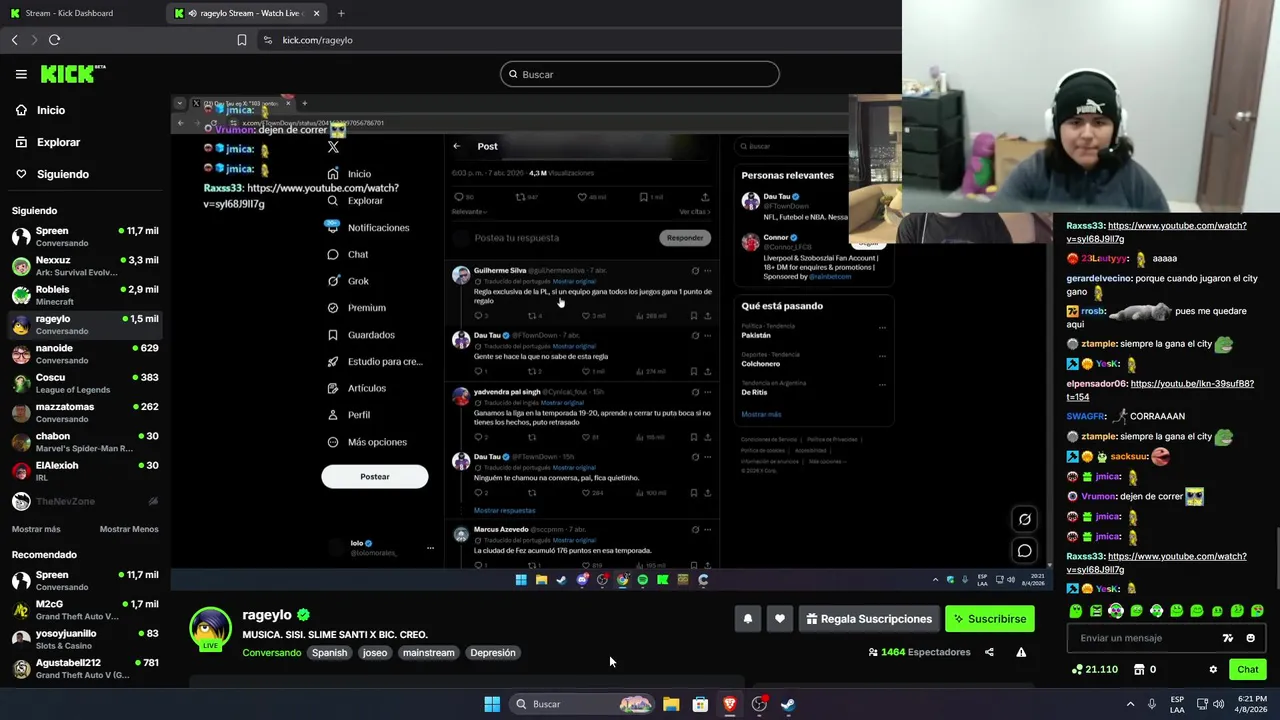Click the Conversando category link under title
The image size is (1280, 720).
pos(271,653)
